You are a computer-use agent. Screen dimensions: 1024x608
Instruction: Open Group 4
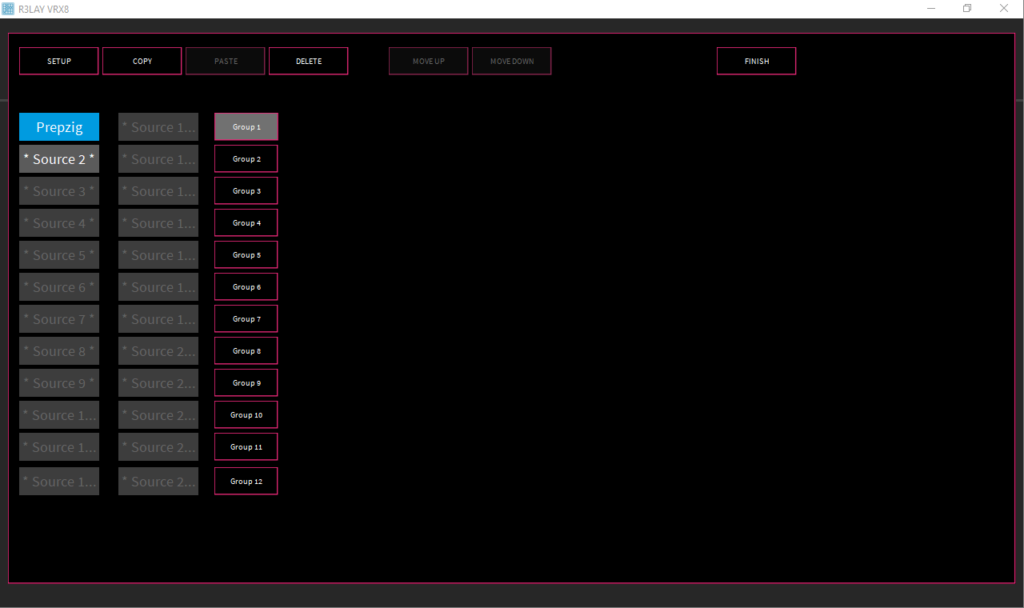[246, 223]
